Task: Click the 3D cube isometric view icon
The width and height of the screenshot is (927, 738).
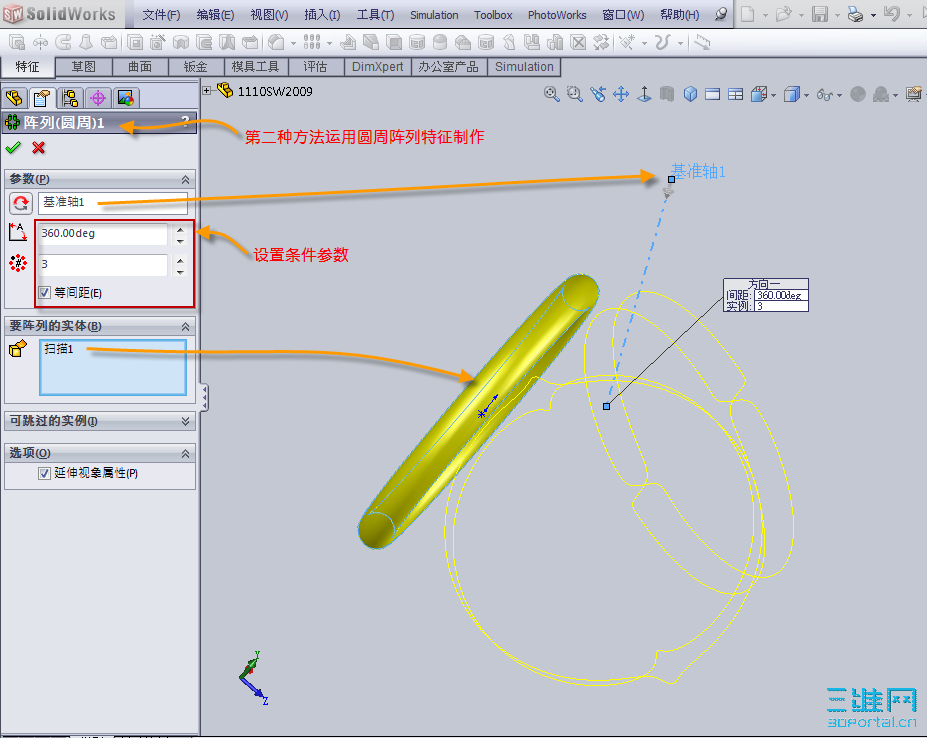Action: tap(690, 94)
